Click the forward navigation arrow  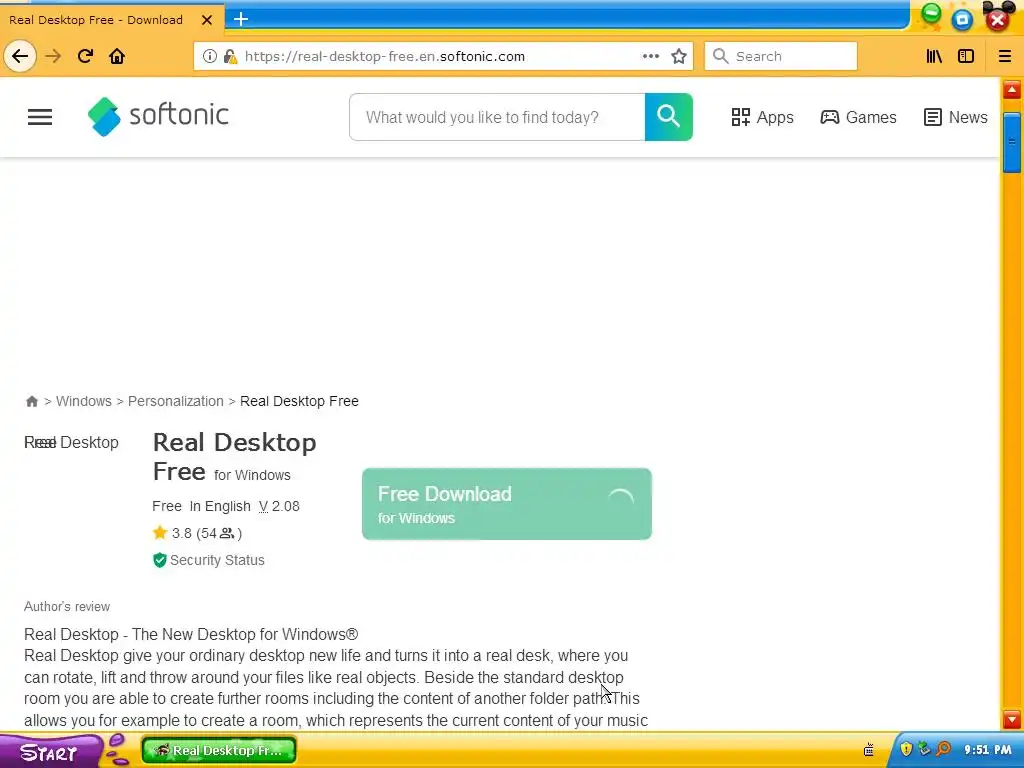tap(53, 56)
